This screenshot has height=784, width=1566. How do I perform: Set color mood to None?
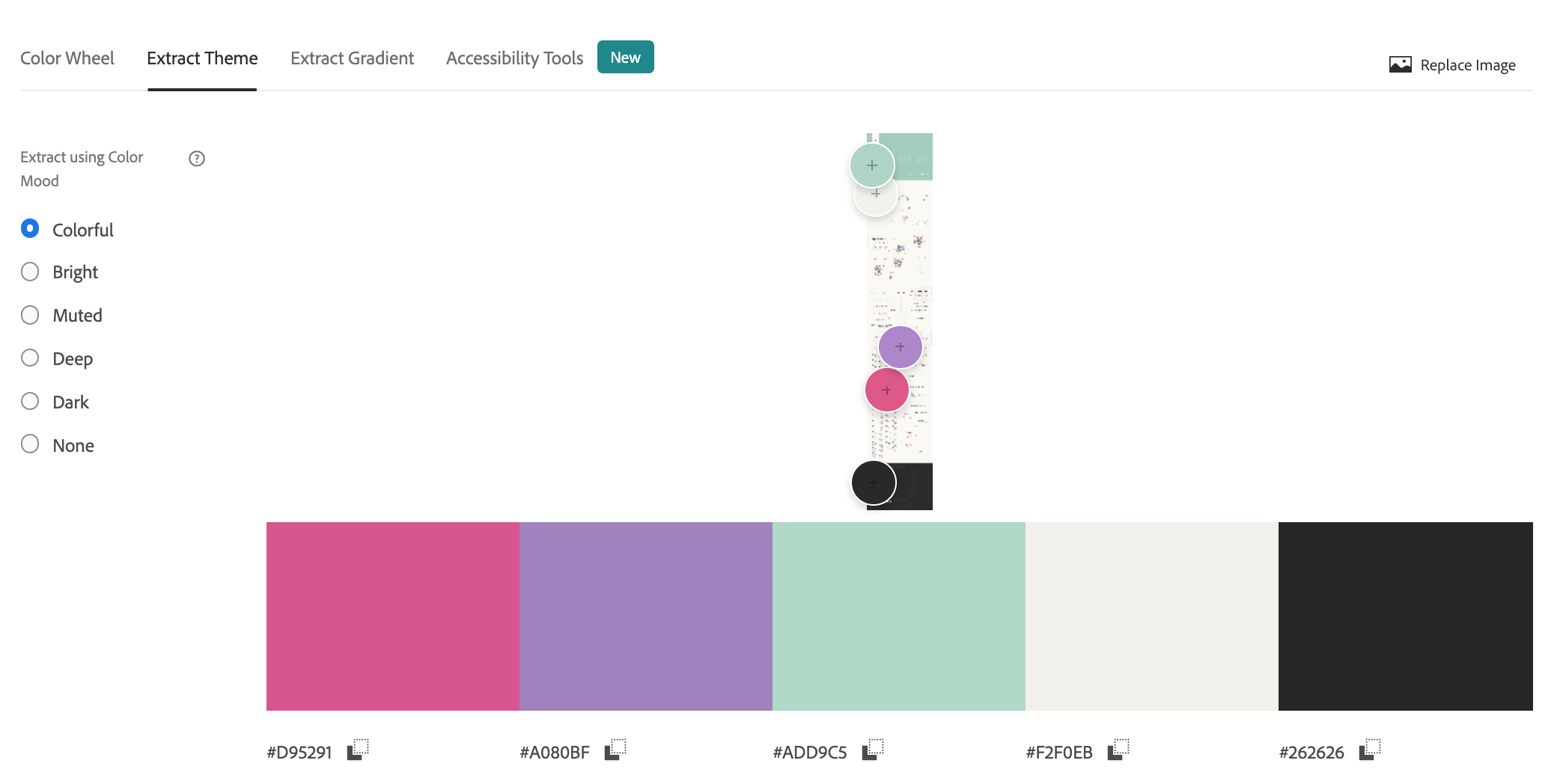(30, 444)
